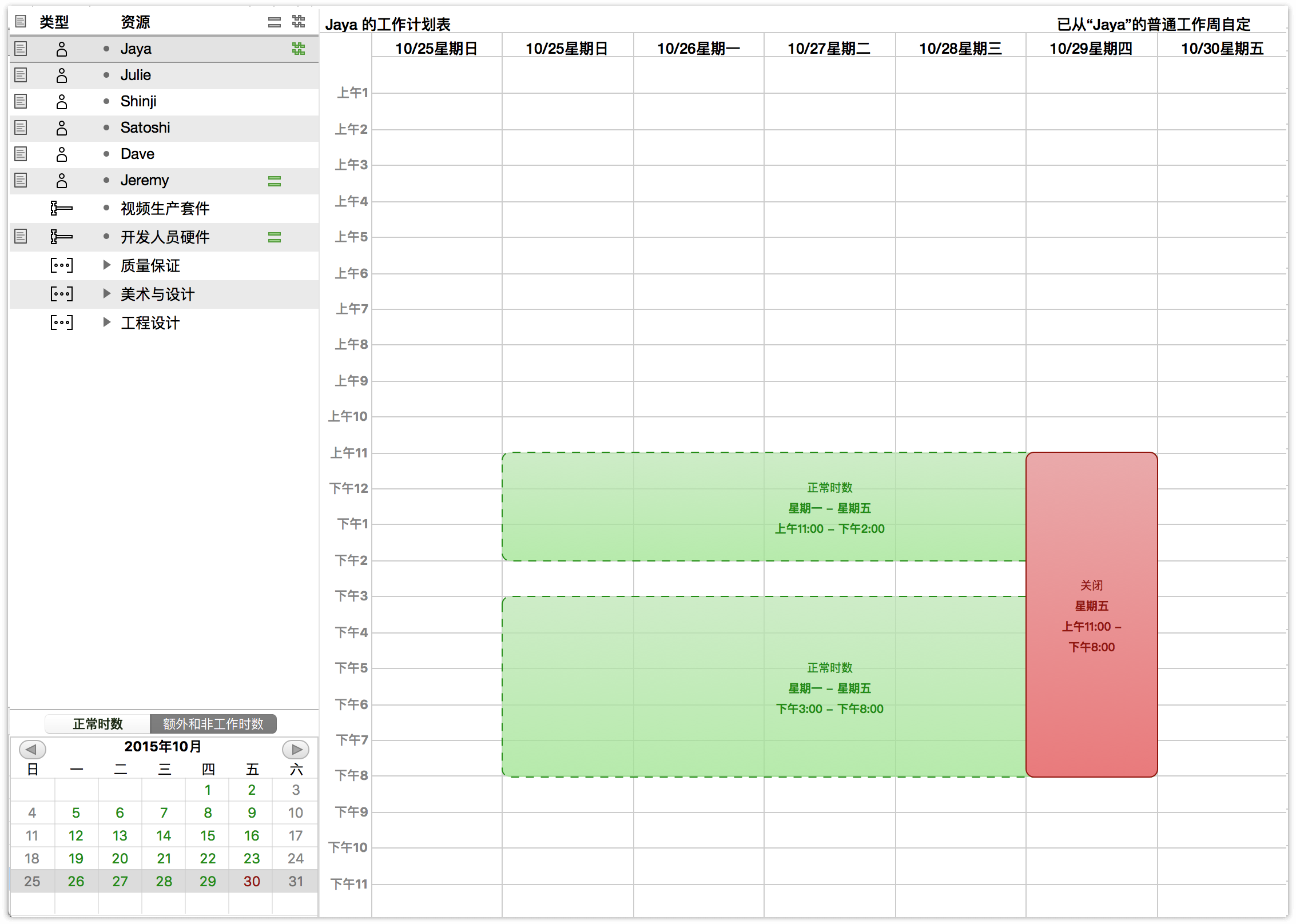Click the schedule grid column header icon
Screen dimensions: 1296x924
tap(298, 22)
